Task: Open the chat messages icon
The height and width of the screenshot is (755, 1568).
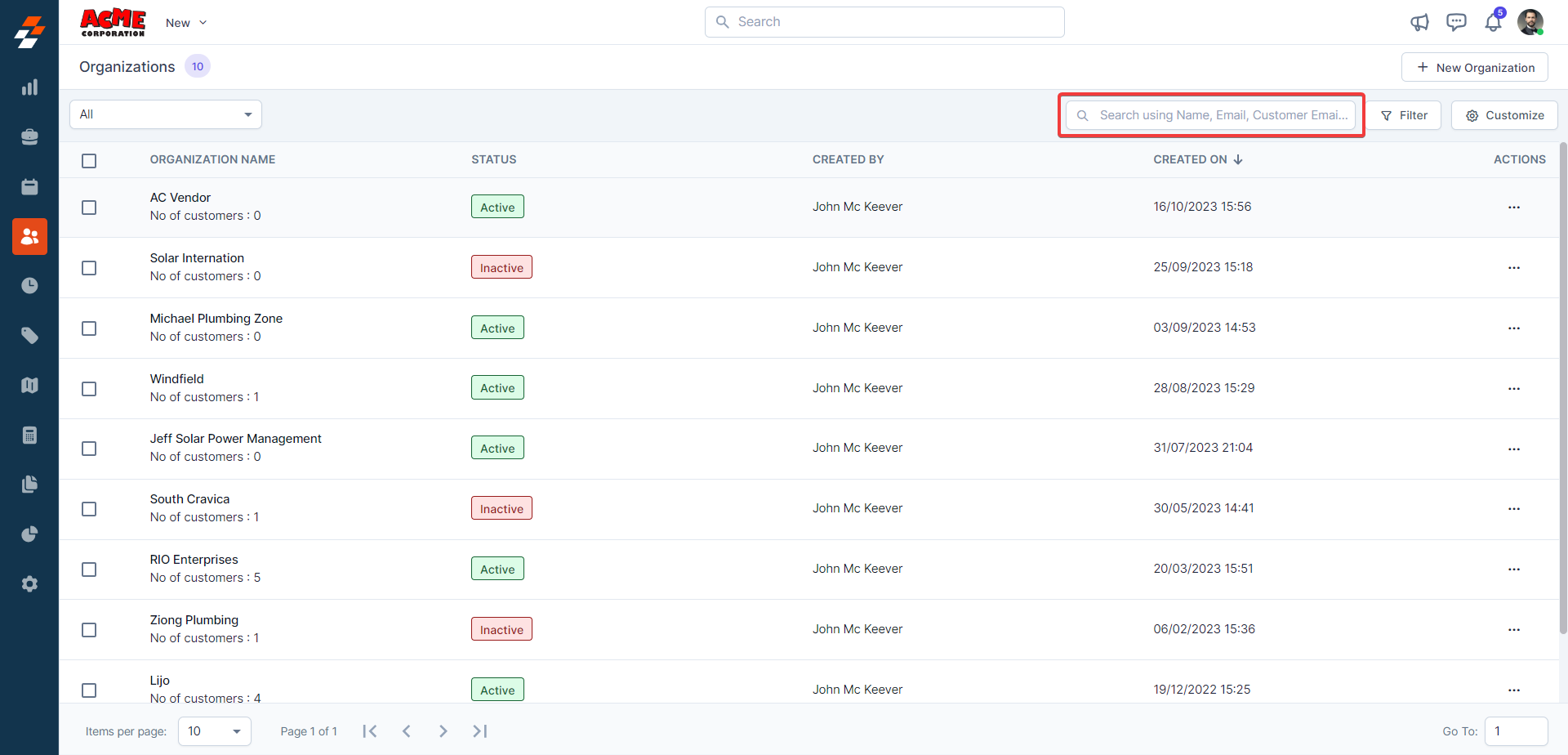Action: pyautogui.click(x=1456, y=22)
